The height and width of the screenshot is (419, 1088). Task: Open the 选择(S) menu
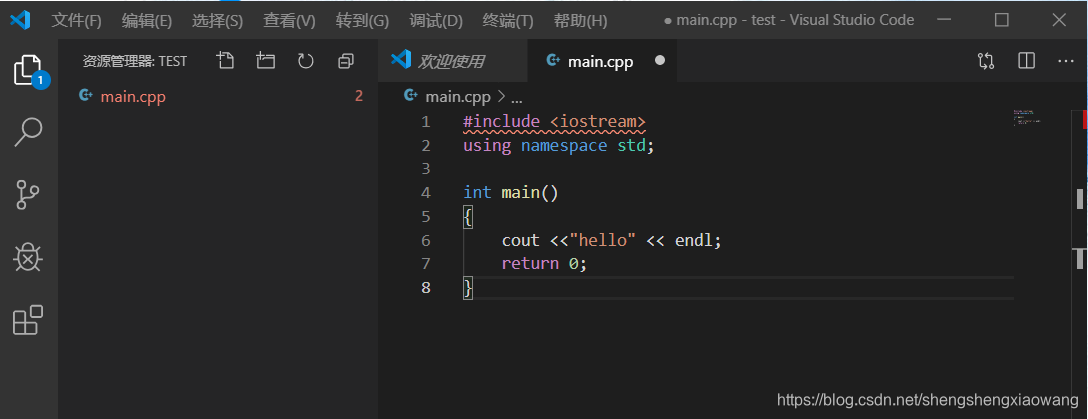[x=217, y=21]
